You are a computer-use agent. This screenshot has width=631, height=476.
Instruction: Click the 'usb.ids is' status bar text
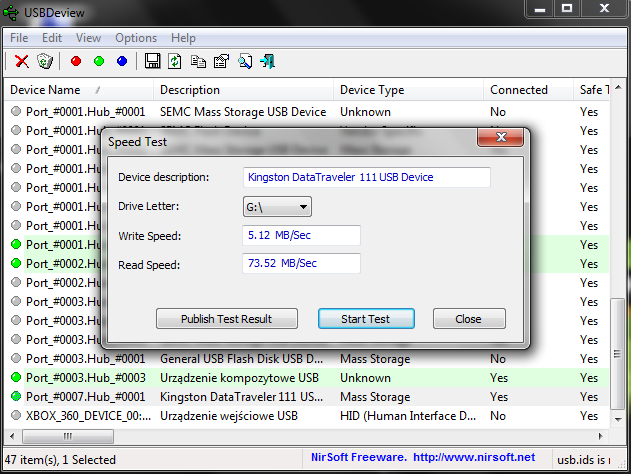584,460
